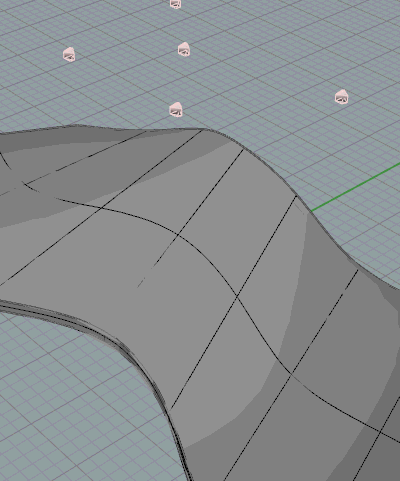400x481 pixels.
Task: Select the leftmost pink point marker
Action: [x=69, y=54]
